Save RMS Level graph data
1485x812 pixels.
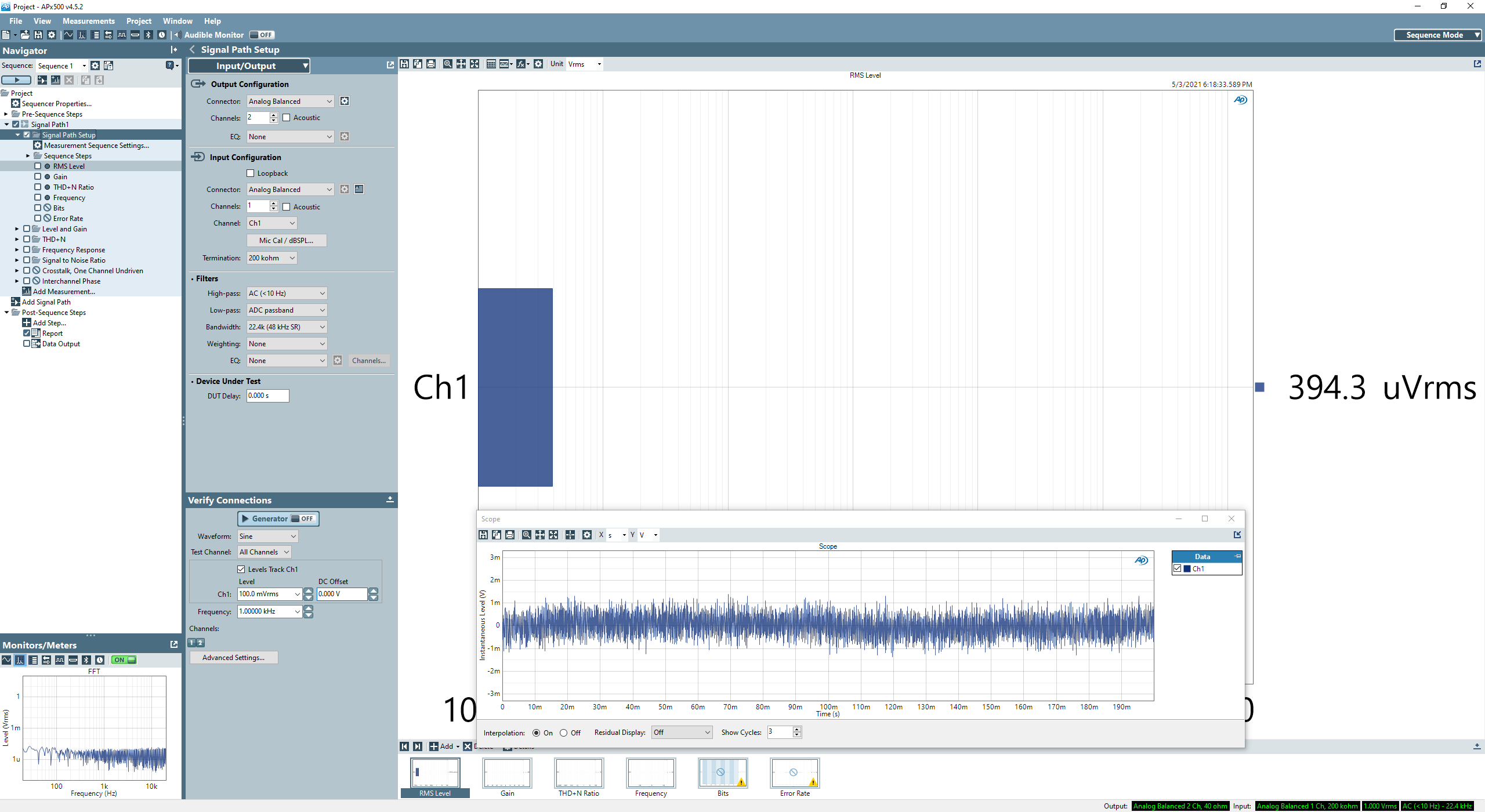404,64
